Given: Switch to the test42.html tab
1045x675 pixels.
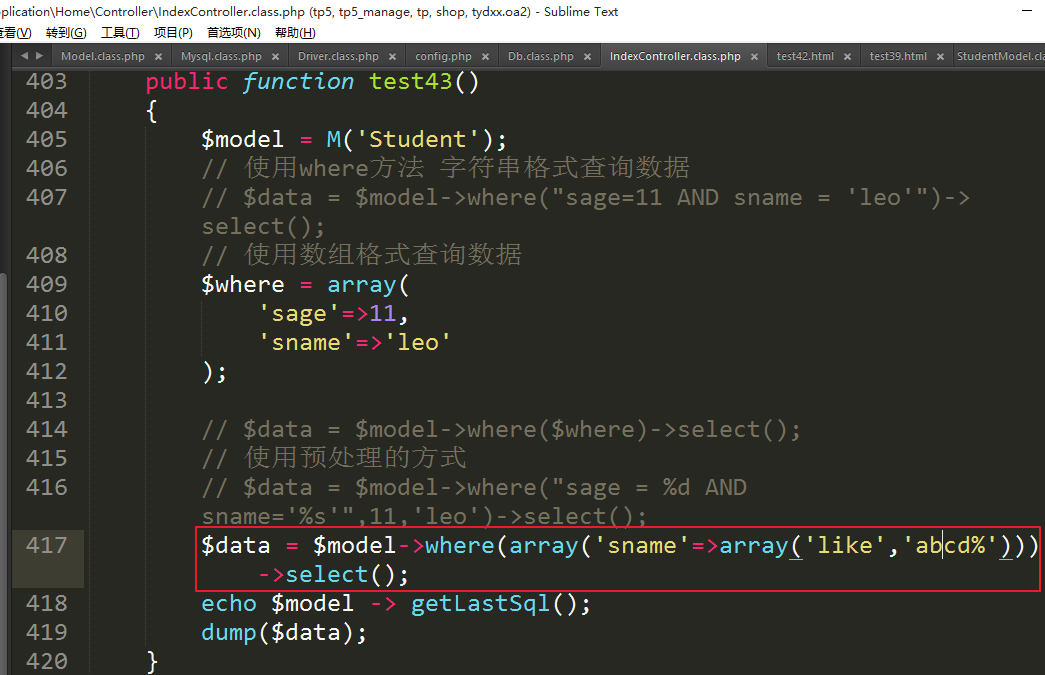Looking at the screenshot, I should [x=804, y=57].
